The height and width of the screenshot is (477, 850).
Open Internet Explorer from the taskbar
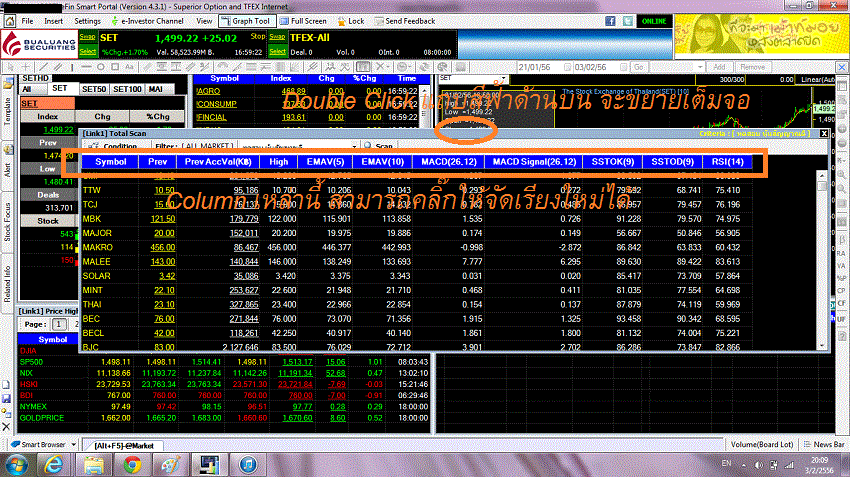[53, 465]
